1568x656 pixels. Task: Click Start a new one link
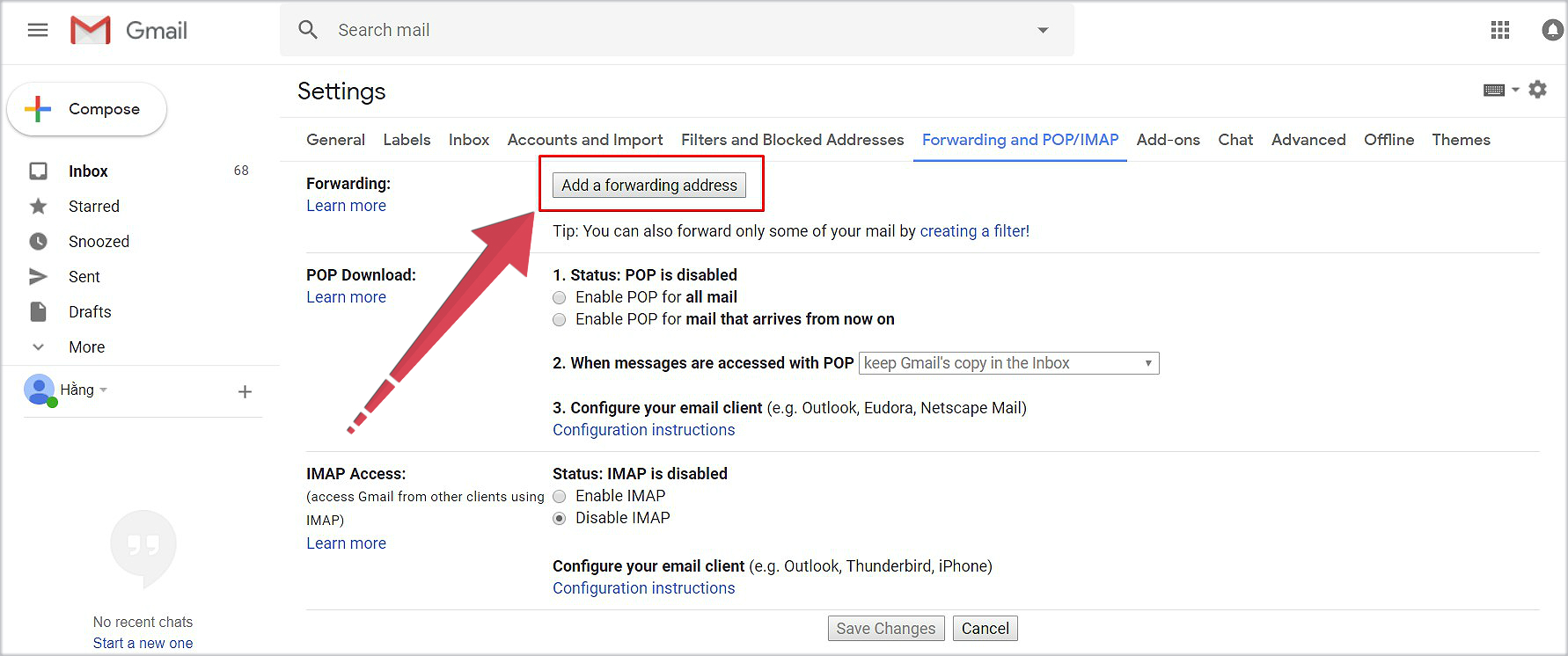pos(143,643)
